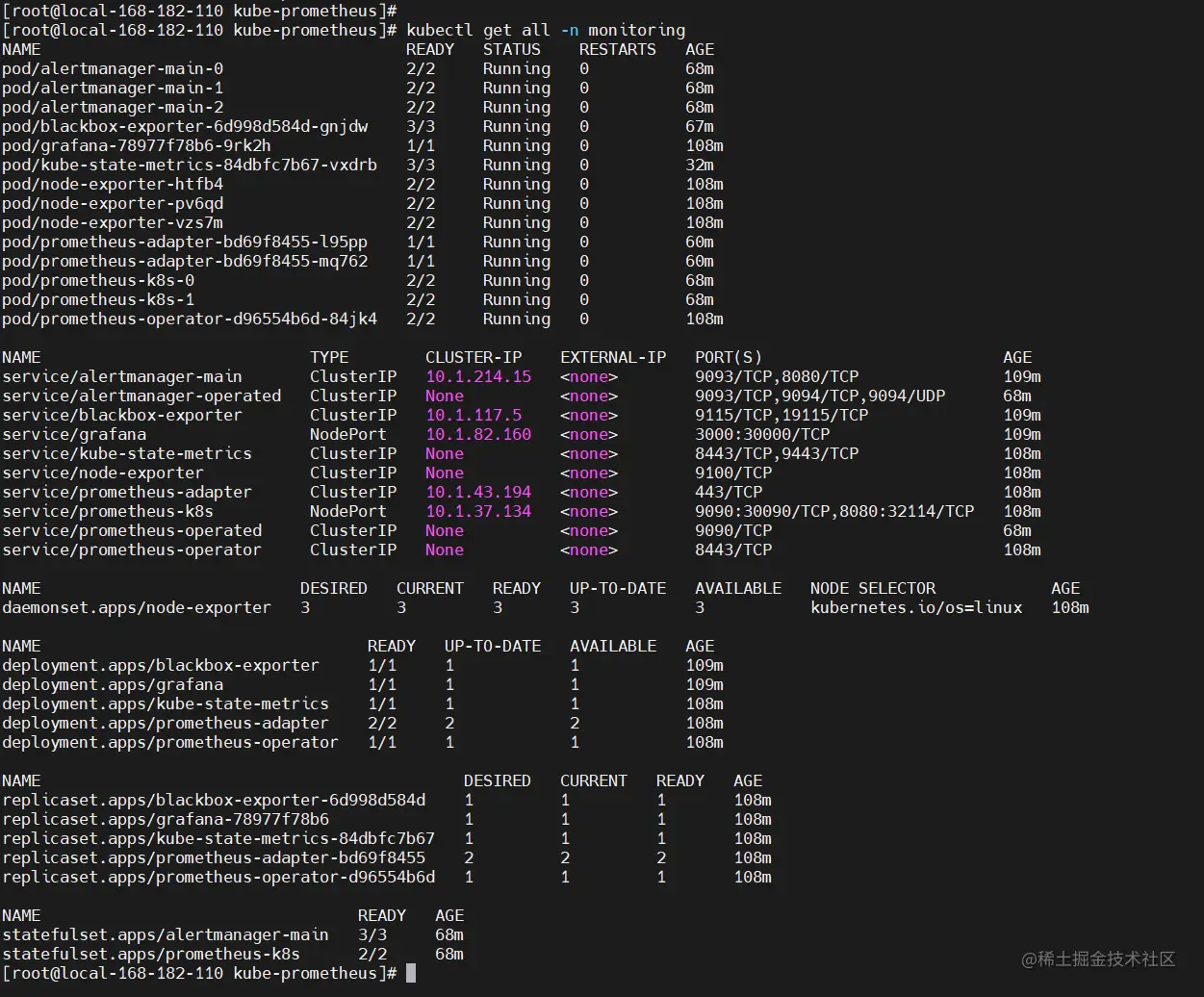The height and width of the screenshot is (997, 1204).
Task: Click the UP-TO-DATE header in daemonset table
Action: point(618,589)
